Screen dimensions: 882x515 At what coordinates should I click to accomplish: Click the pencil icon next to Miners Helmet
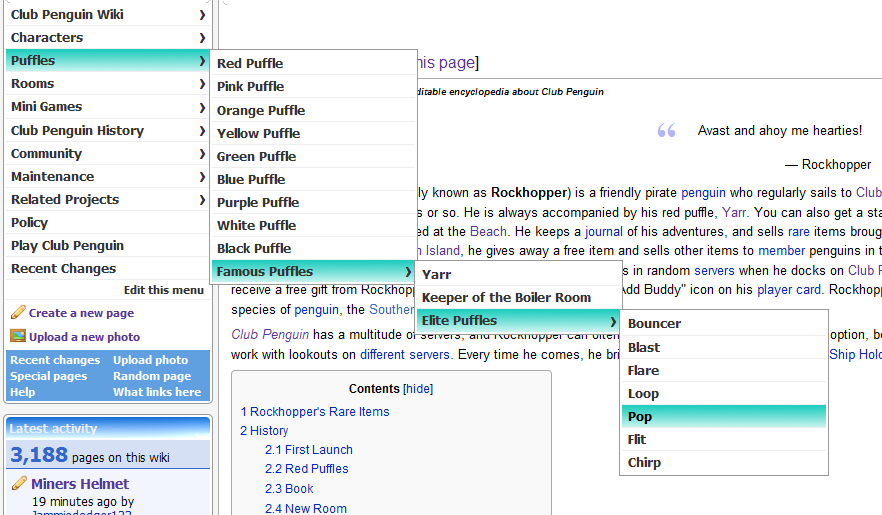(19, 483)
